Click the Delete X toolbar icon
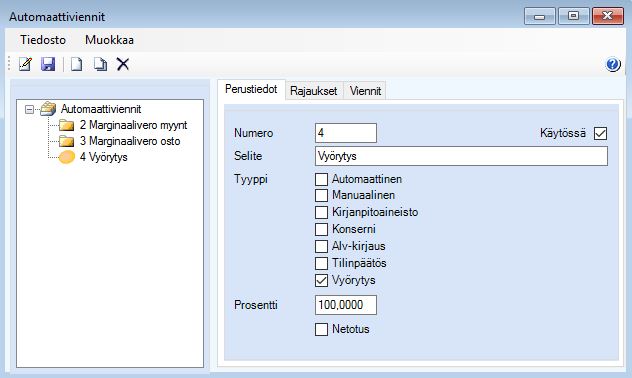 pos(123,64)
